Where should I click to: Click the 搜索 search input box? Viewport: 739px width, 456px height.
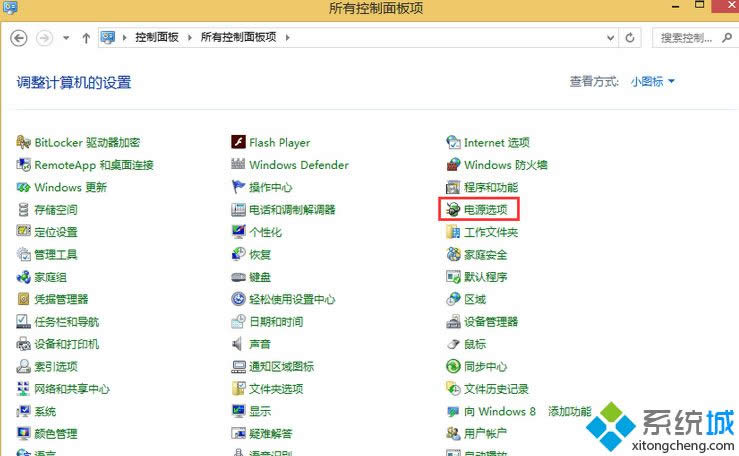click(x=690, y=37)
